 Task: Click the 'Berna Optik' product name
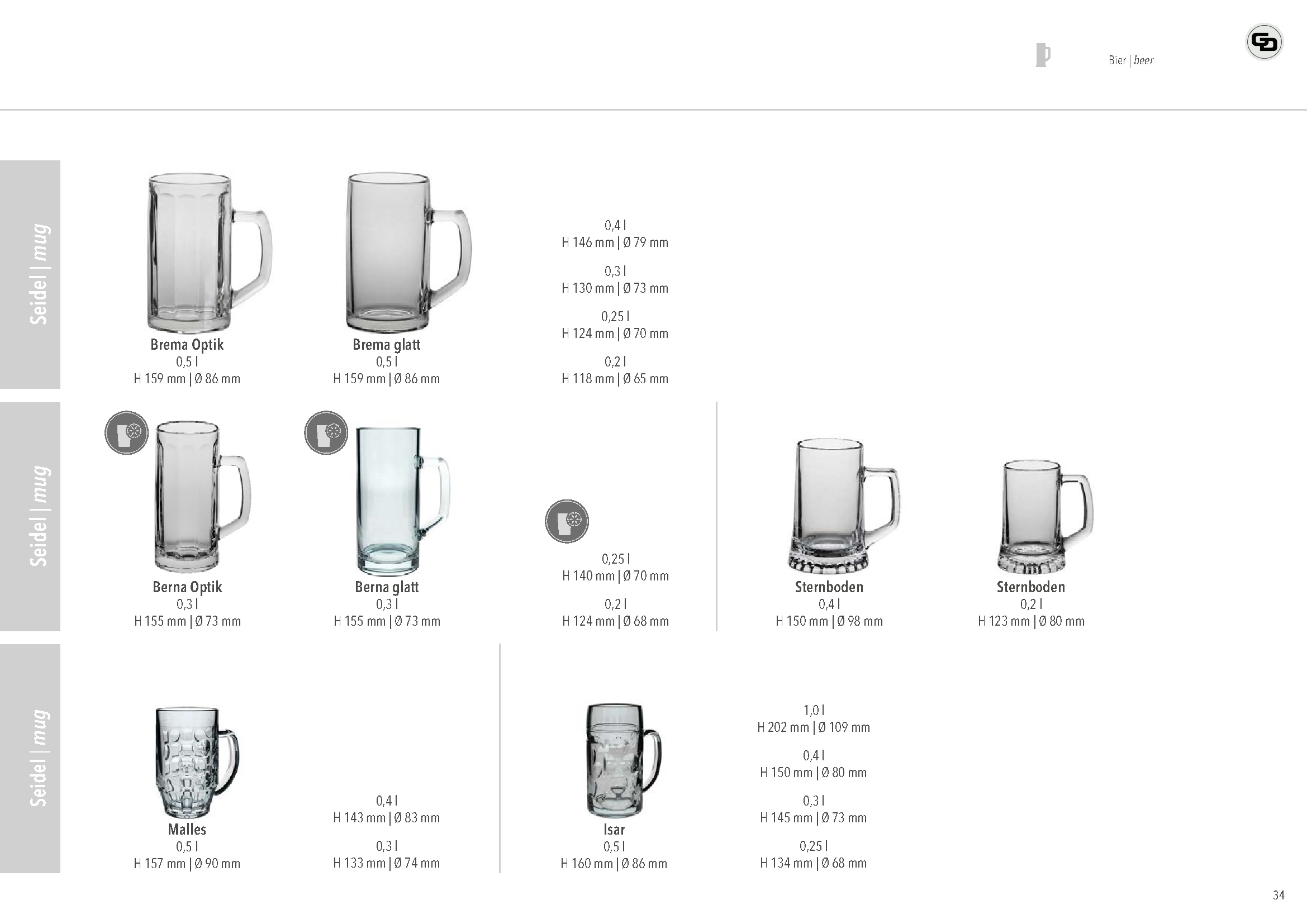point(187,587)
